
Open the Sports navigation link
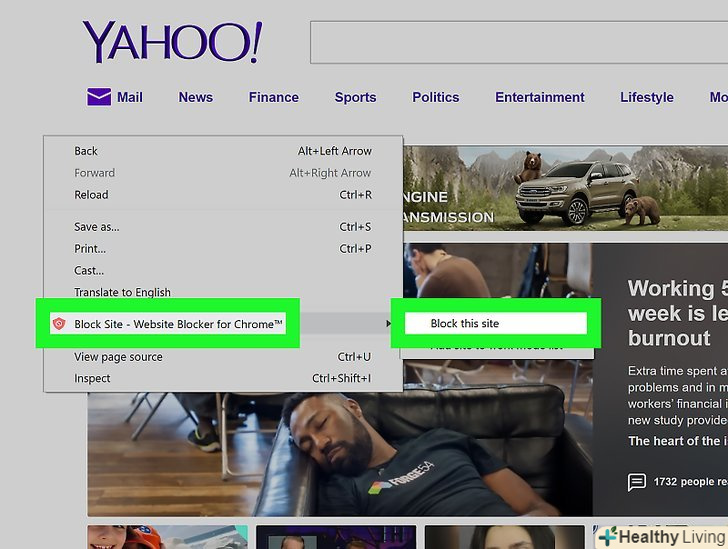(355, 97)
